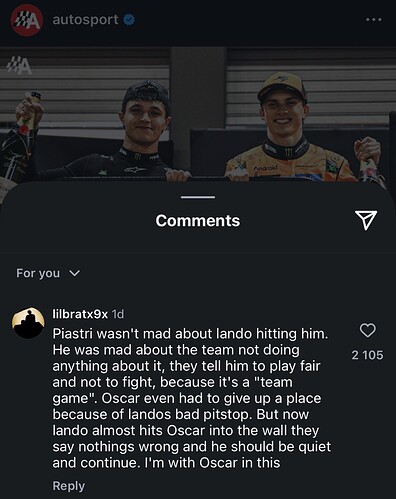Tap the autosport account name
The image size is (396, 499).
(85, 20)
